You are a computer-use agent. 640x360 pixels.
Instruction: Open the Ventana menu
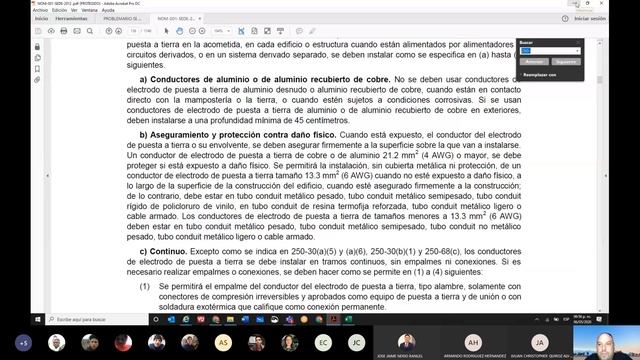tap(89, 10)
